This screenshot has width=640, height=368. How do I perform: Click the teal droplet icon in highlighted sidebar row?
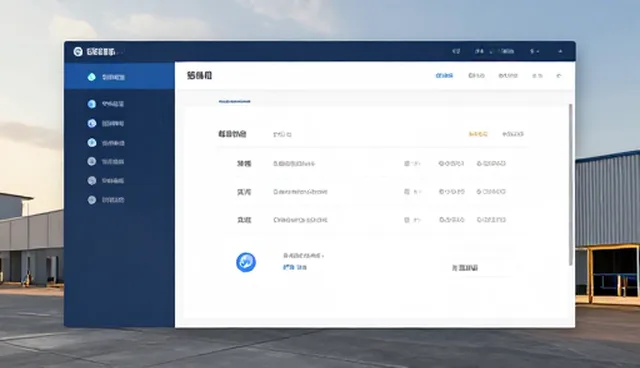pos(91,77)
